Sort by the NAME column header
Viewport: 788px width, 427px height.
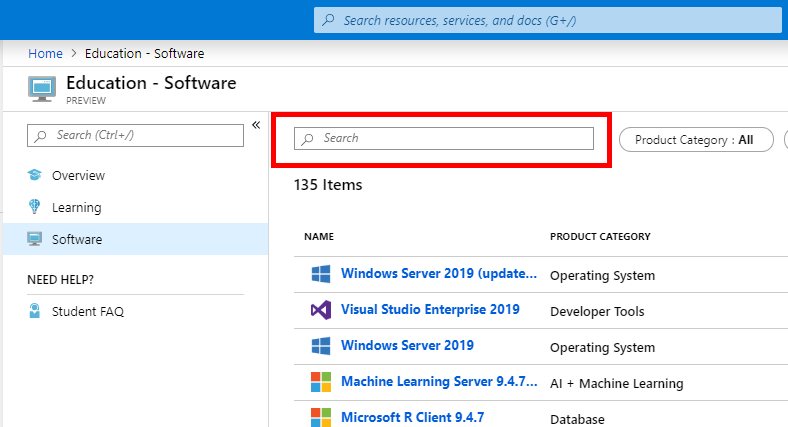[x=319, y=237]
